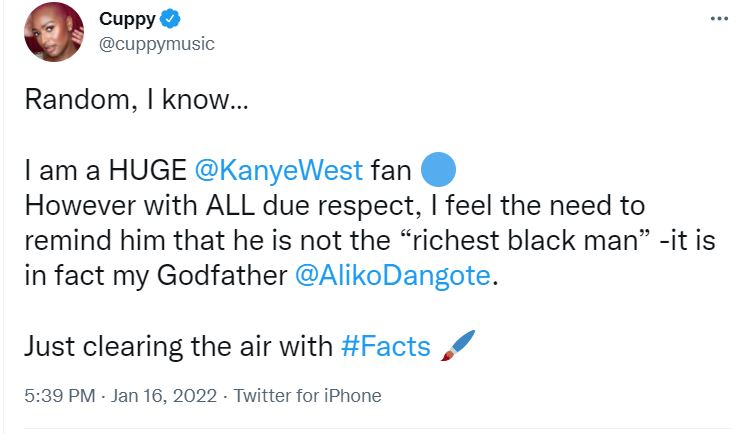Open the Cuppy display name profile link
The image size is (747, 434).
point(126,21)
